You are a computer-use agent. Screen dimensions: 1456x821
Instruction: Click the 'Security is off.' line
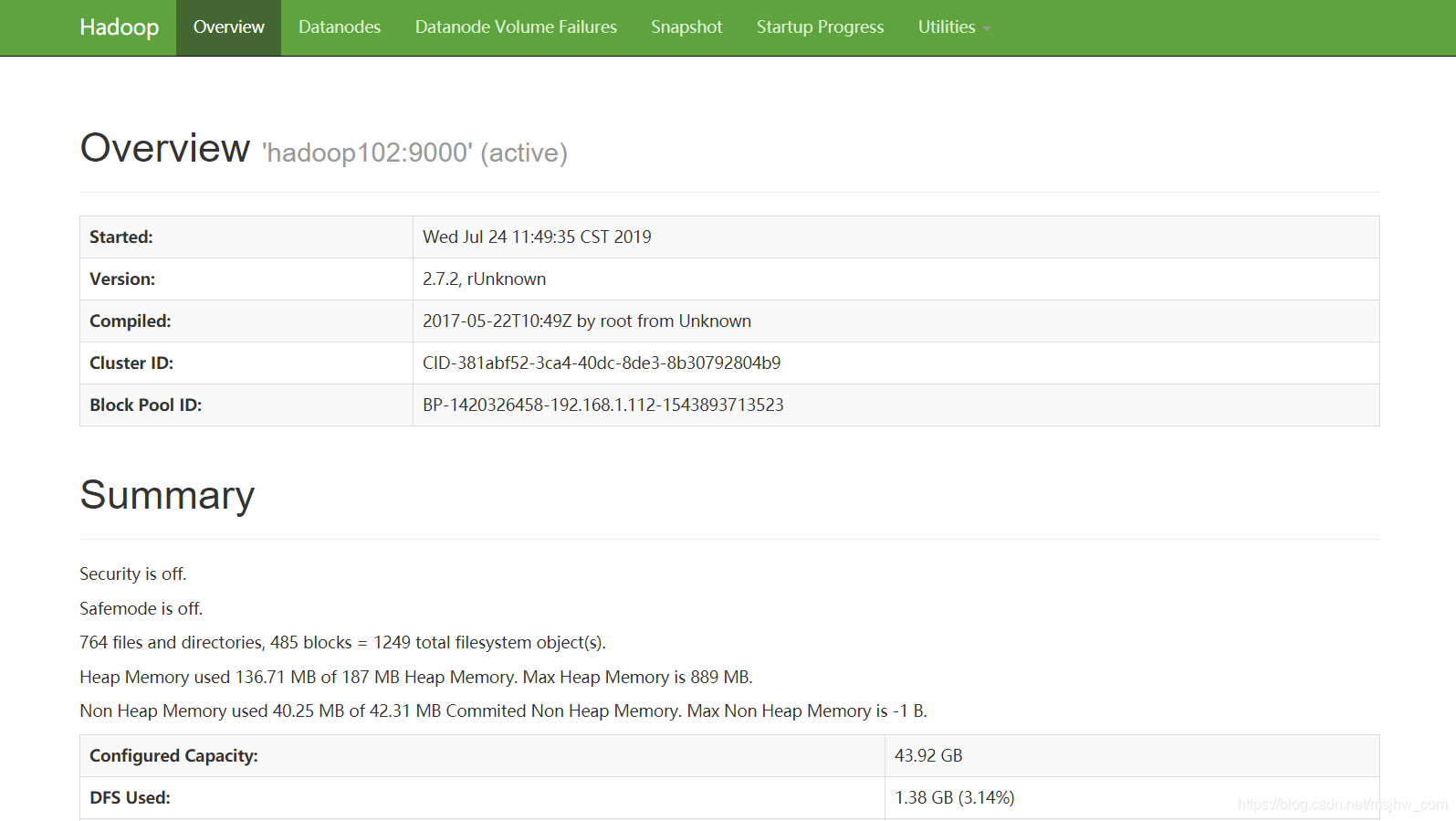133,574
